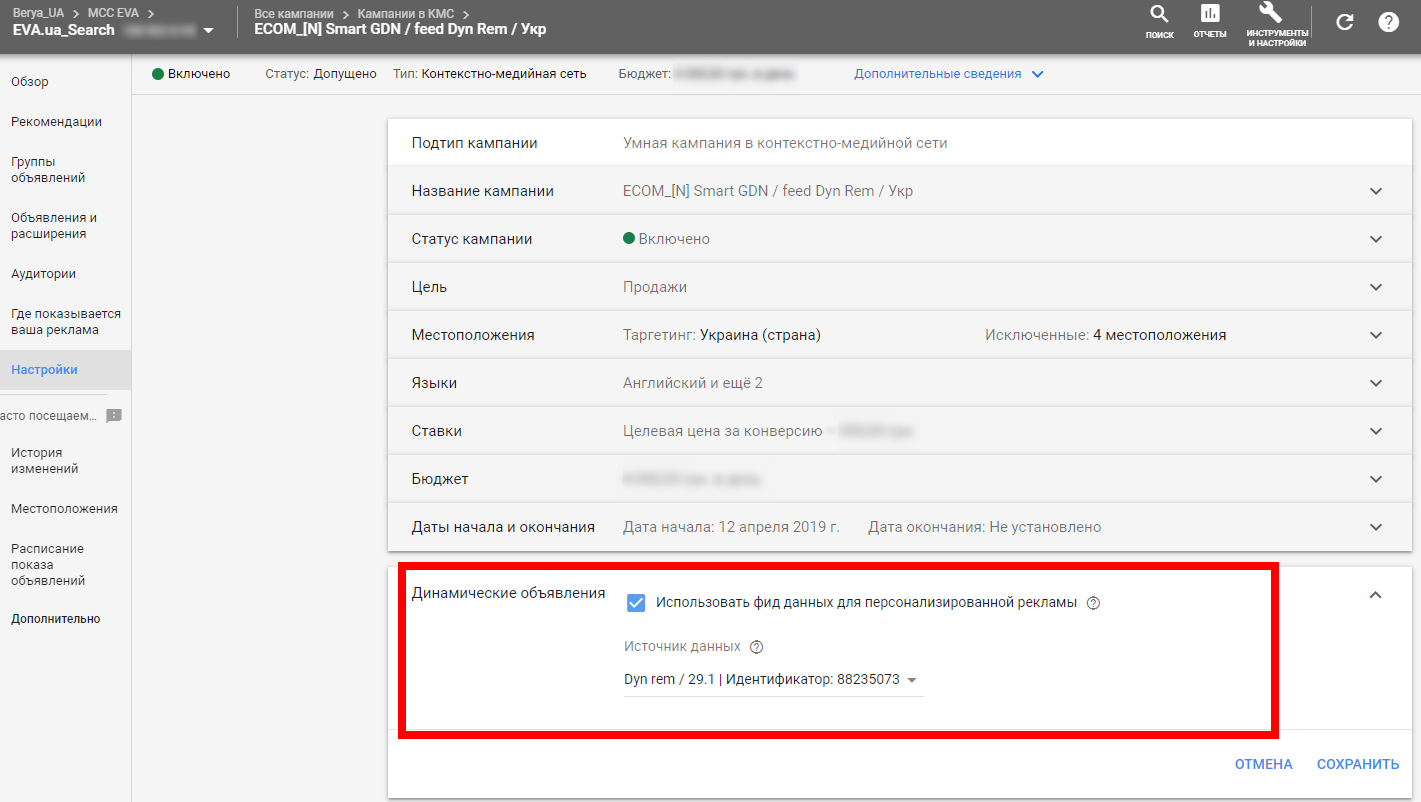
Task: Open Аудитории in the left sidebar
Action: click(x=43, y=274)
